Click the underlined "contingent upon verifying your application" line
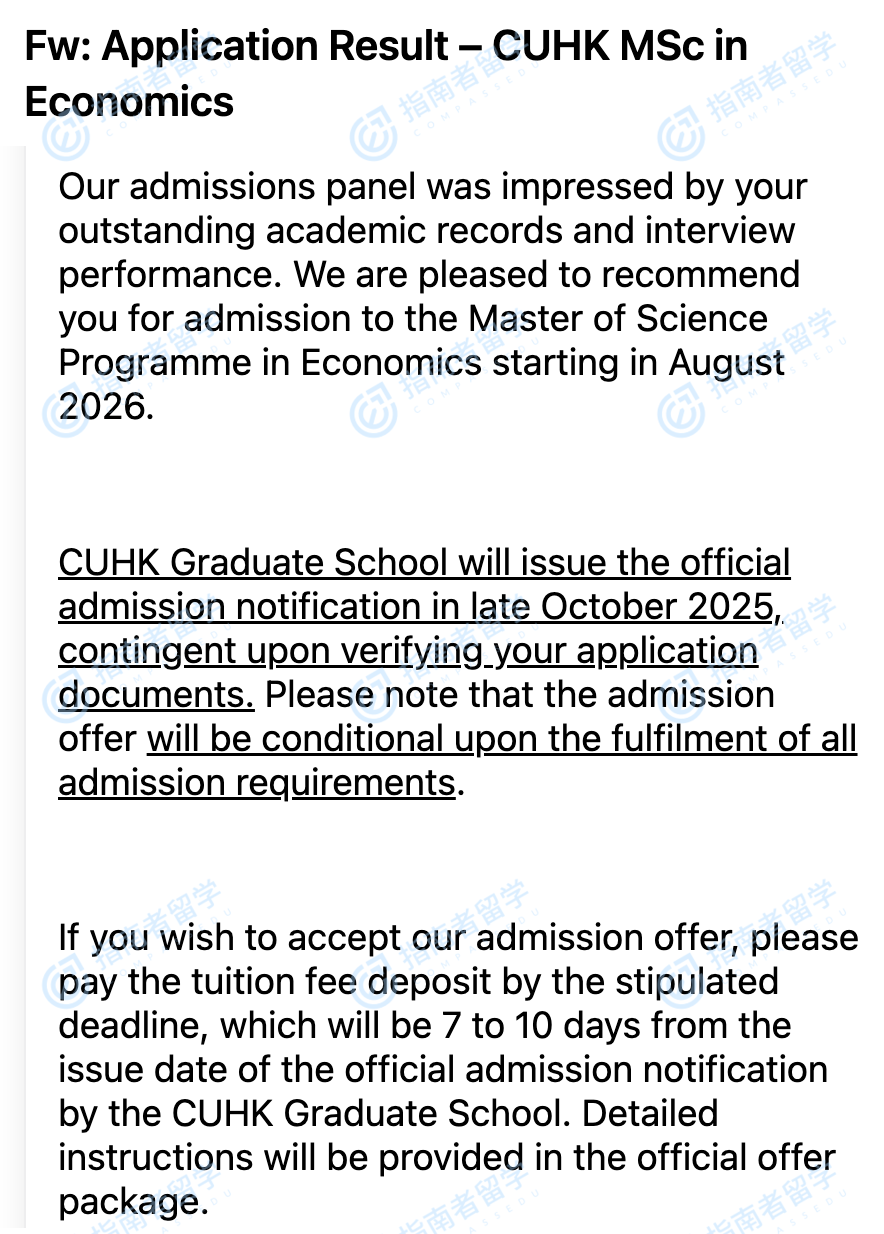 click(x=408, y=651)
